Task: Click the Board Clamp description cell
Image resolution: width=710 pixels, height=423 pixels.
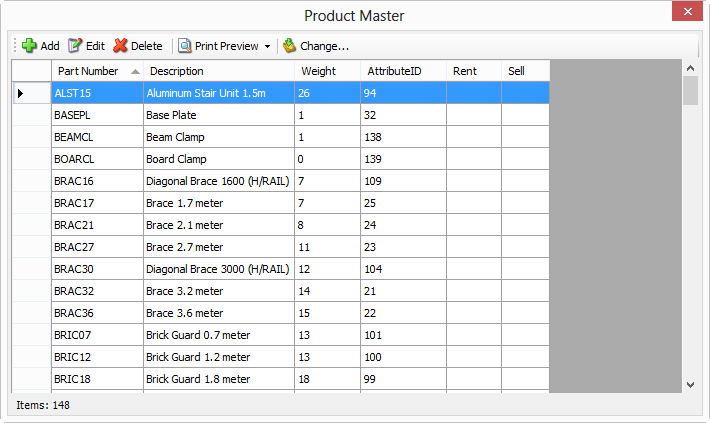Action: tap(219, 159)
